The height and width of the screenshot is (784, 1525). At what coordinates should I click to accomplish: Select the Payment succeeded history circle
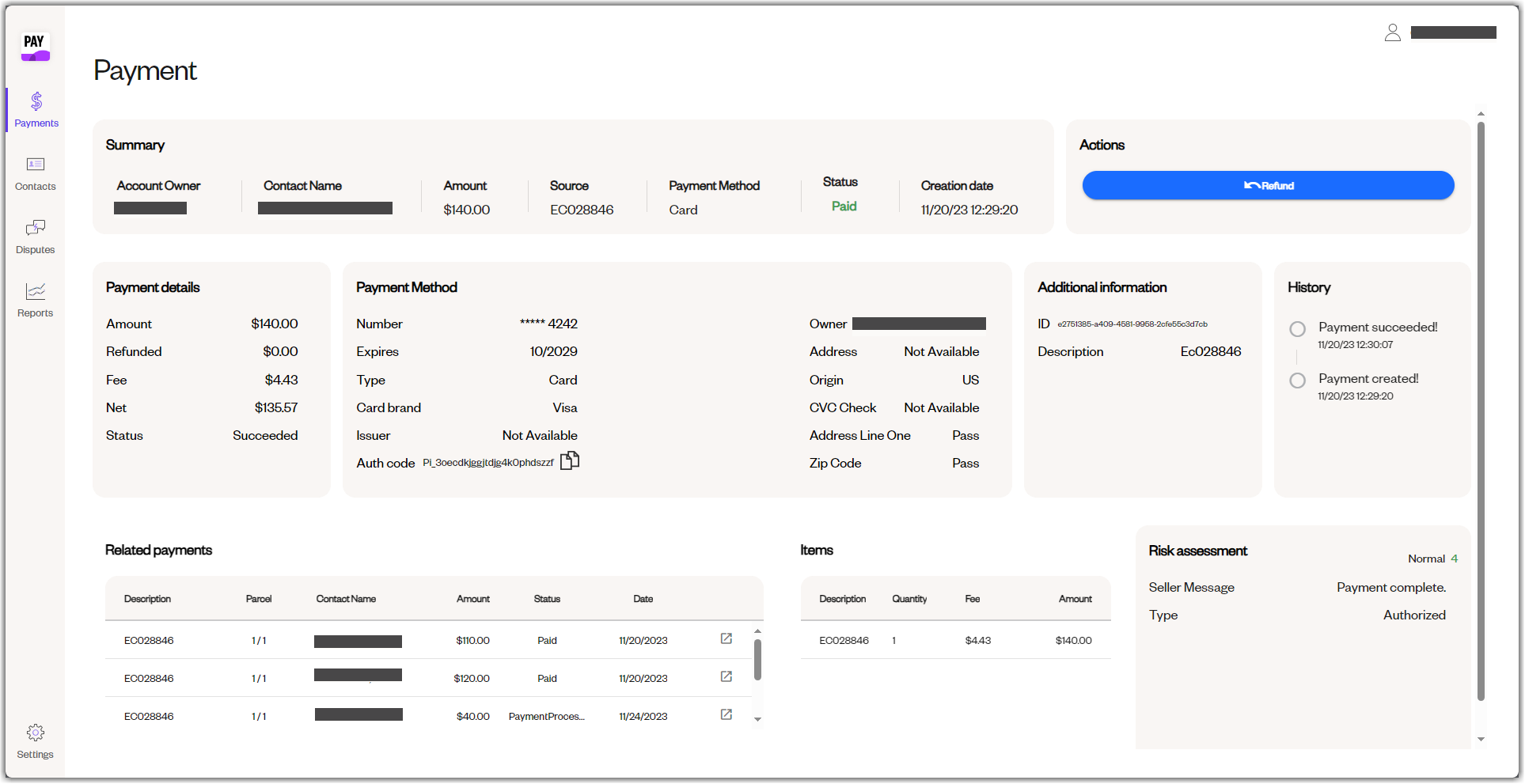click(1297, 329)
